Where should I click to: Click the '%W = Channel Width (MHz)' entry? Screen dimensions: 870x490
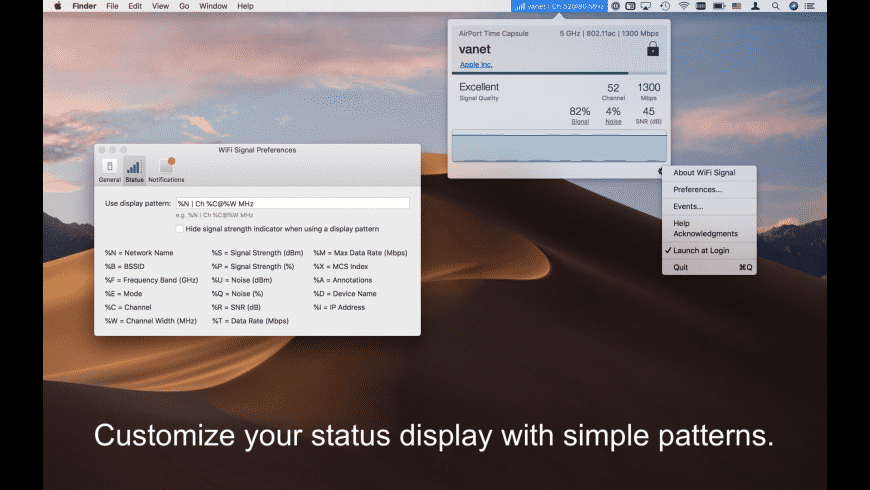pos(150,321)
